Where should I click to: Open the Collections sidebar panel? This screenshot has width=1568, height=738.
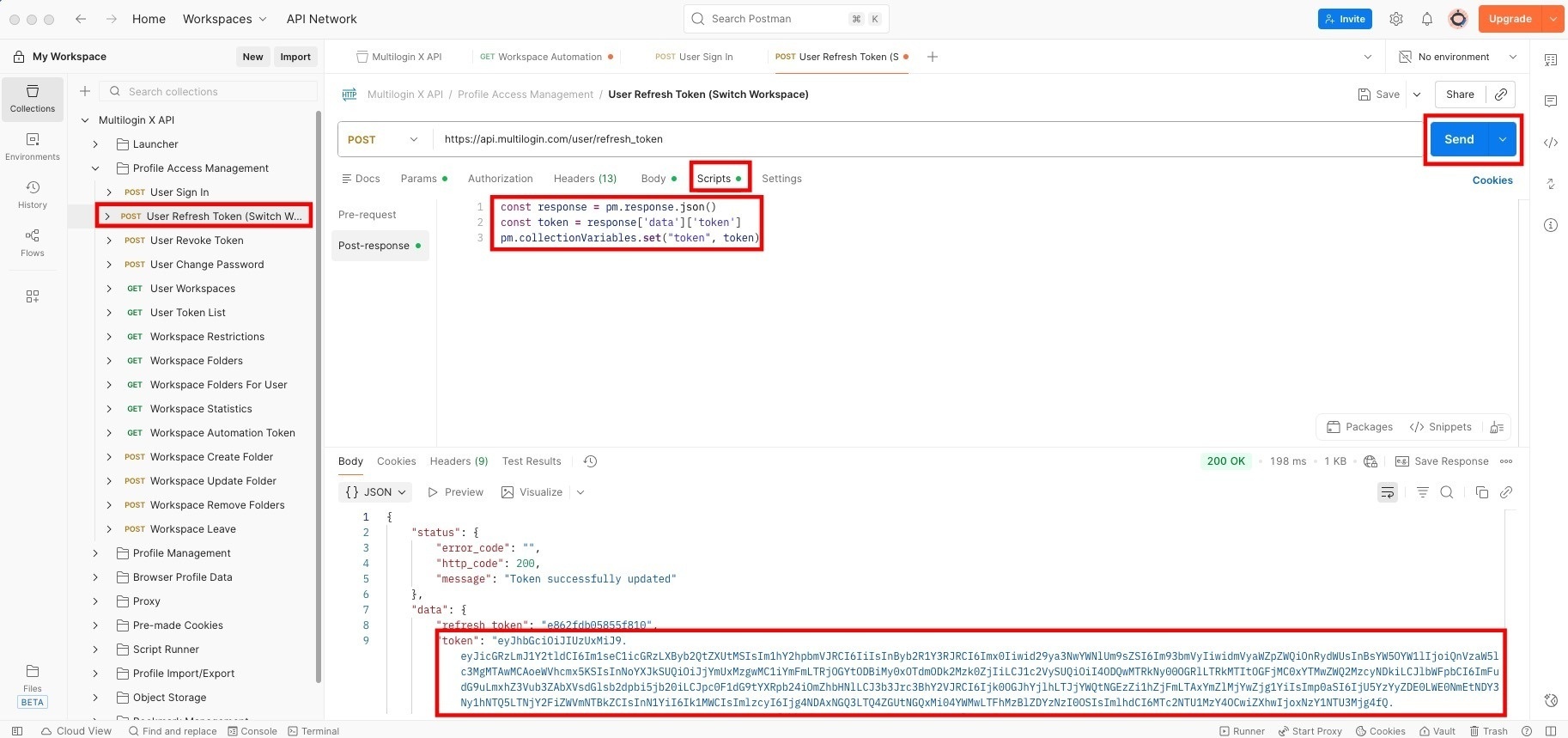tap(33, 99)
